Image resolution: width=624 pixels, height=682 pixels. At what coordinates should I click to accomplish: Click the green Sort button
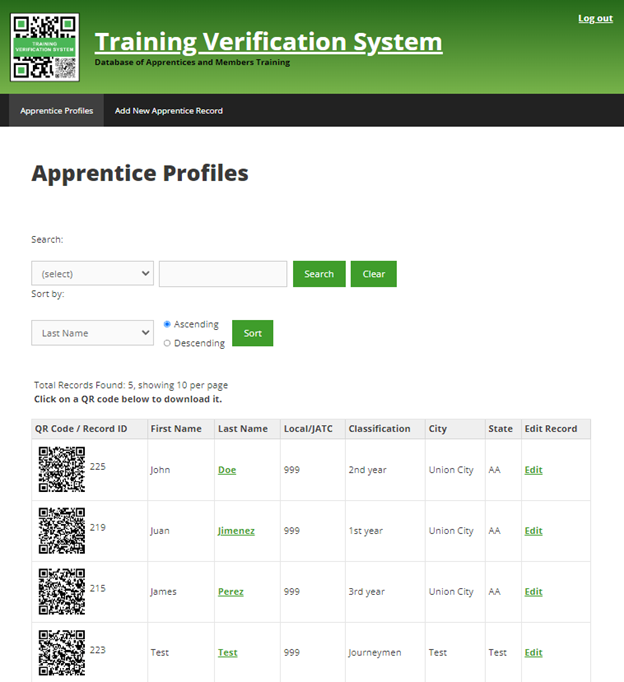point(252,333)
